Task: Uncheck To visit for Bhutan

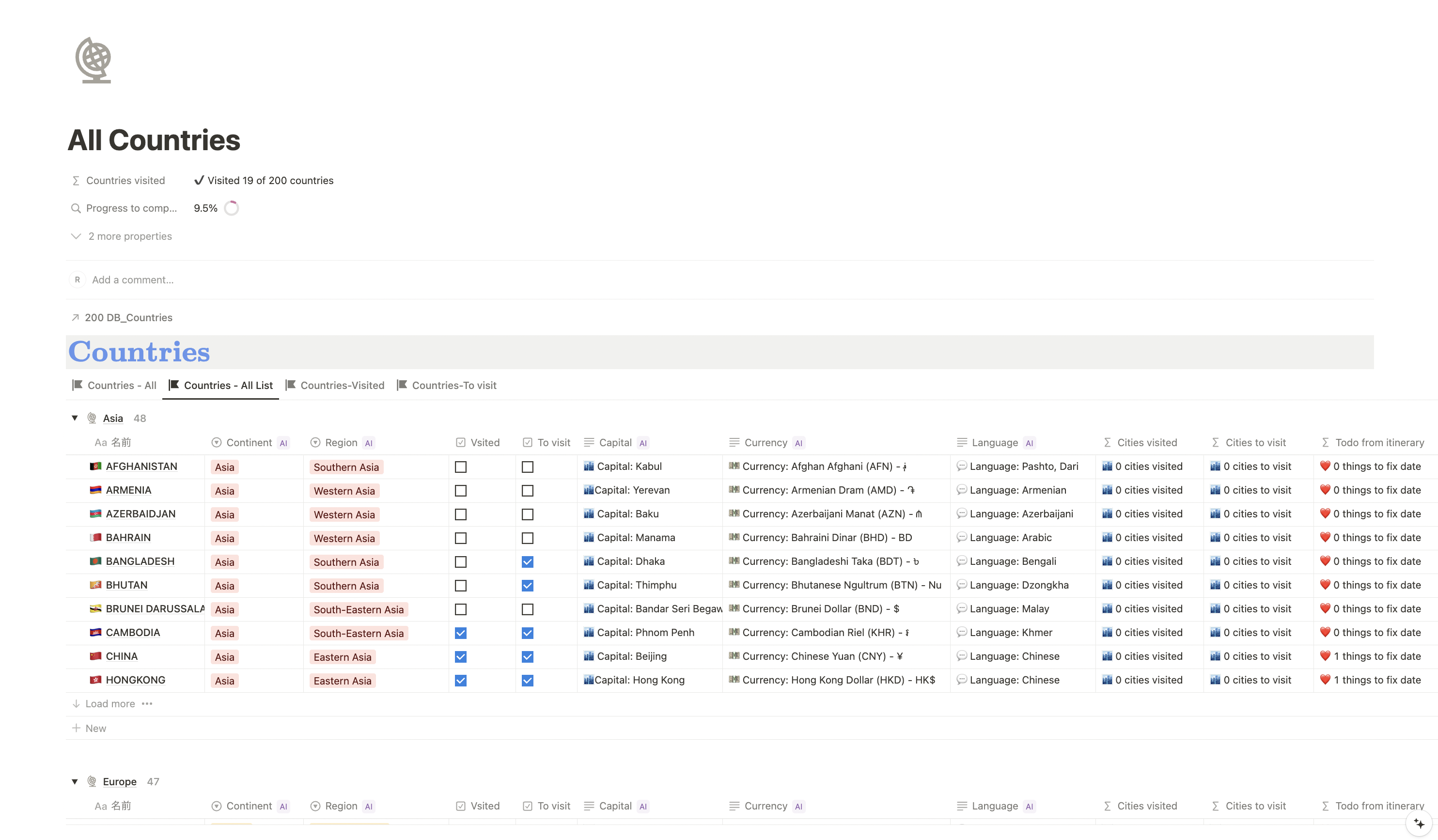Action: click(528, 586)
